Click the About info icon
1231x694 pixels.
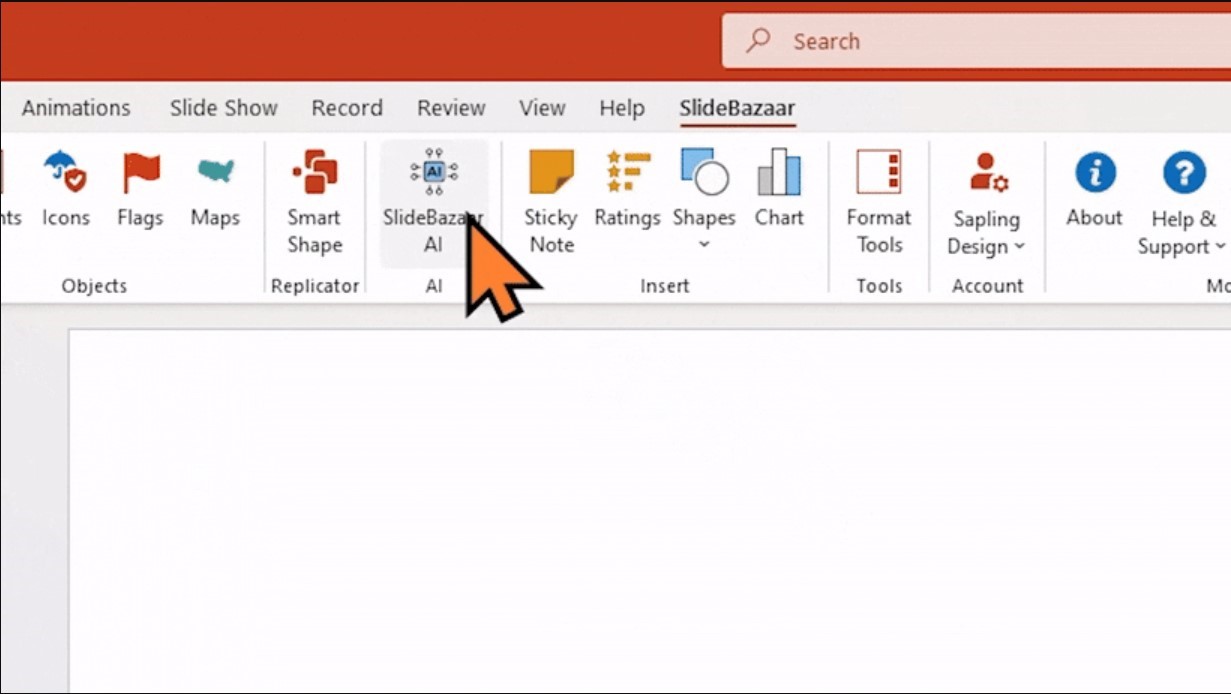pos(1094,190)
